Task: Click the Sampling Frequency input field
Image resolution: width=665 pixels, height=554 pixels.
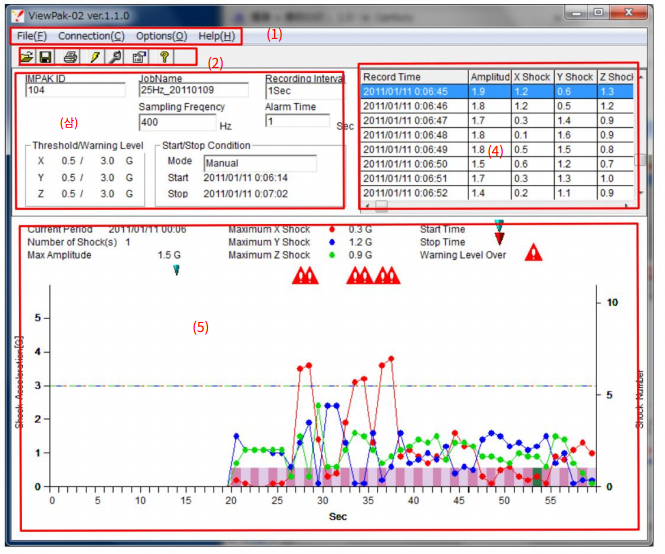Action: (176, 123)
